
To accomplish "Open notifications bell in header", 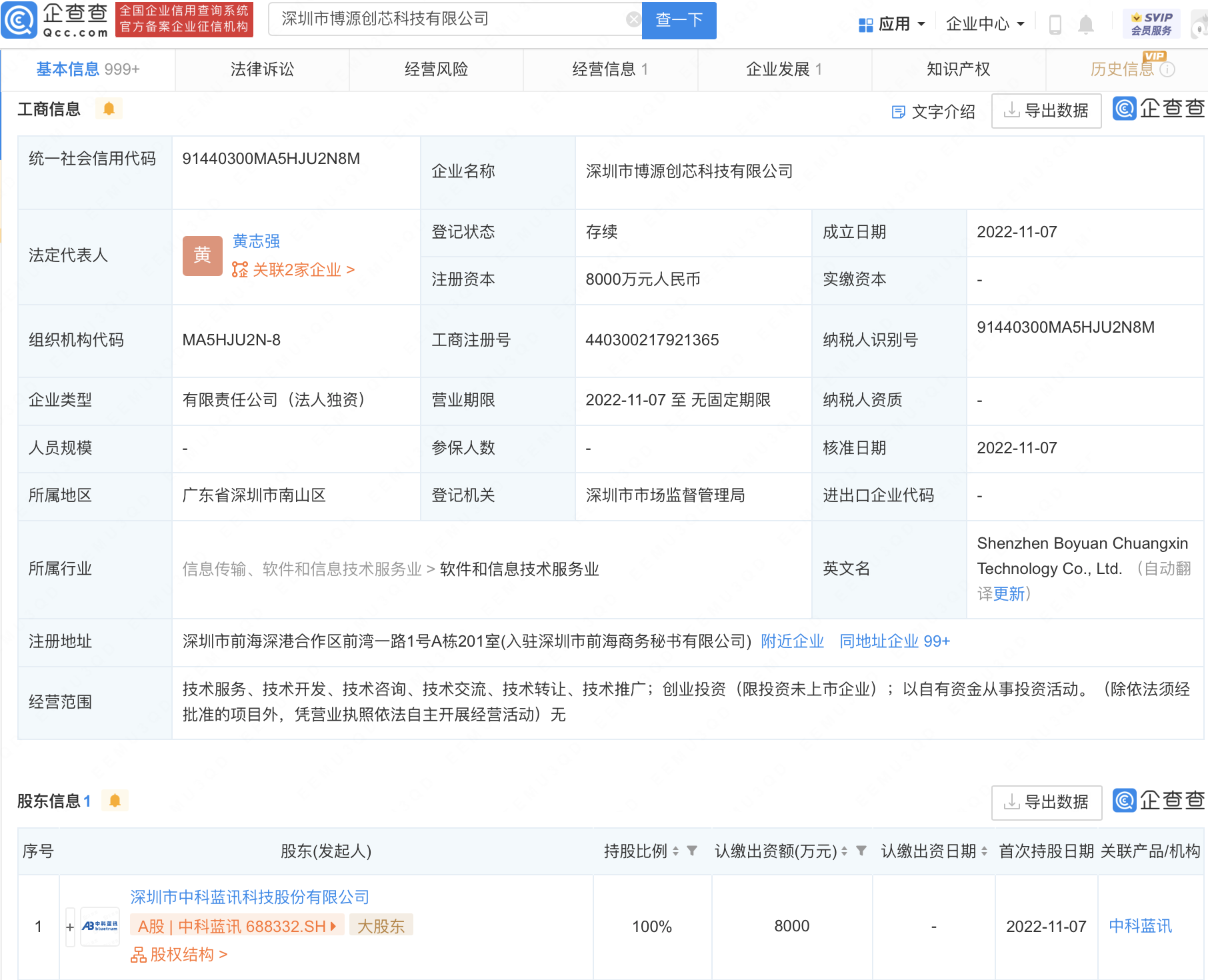I will pyautogui.click(x=1086, y=25).
